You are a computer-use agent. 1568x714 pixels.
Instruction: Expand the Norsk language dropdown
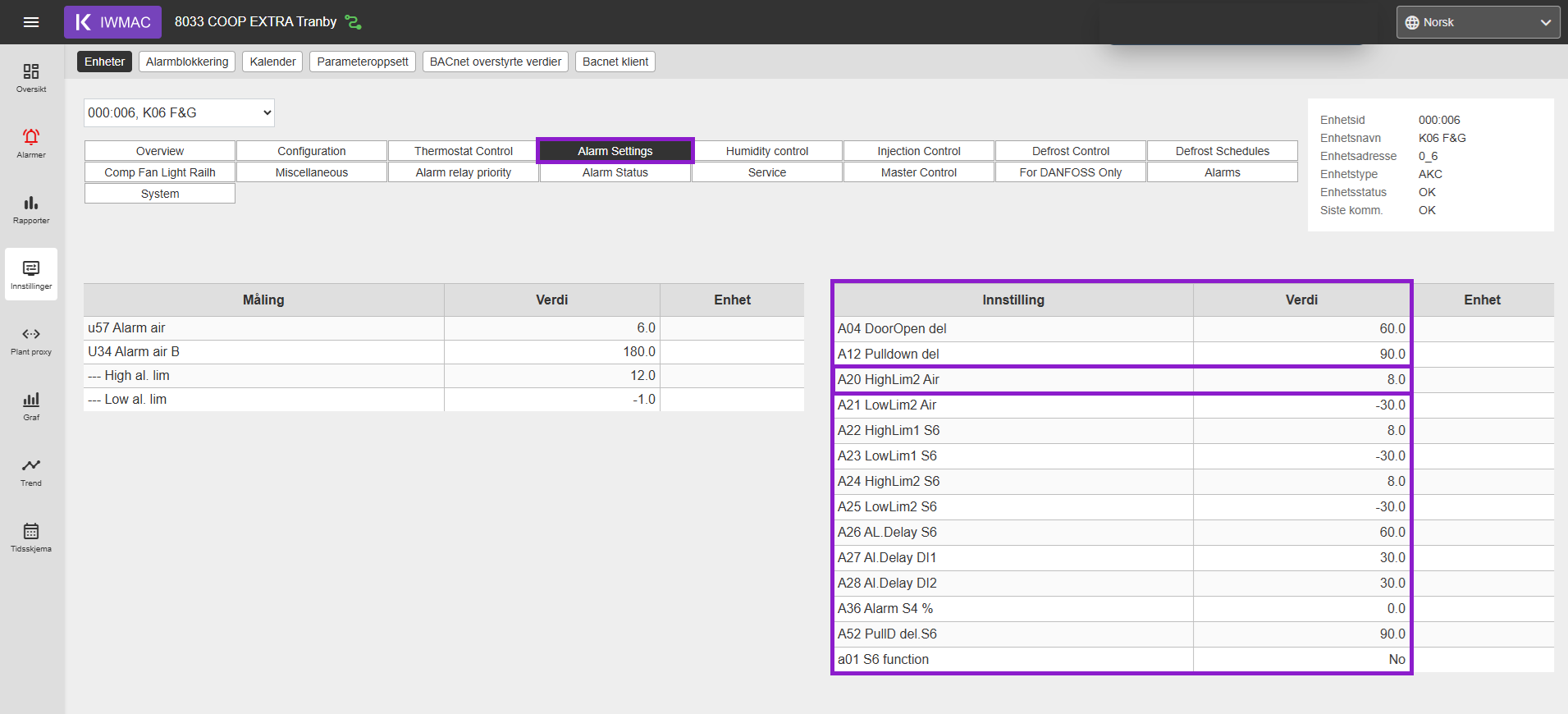[1479, 22]
